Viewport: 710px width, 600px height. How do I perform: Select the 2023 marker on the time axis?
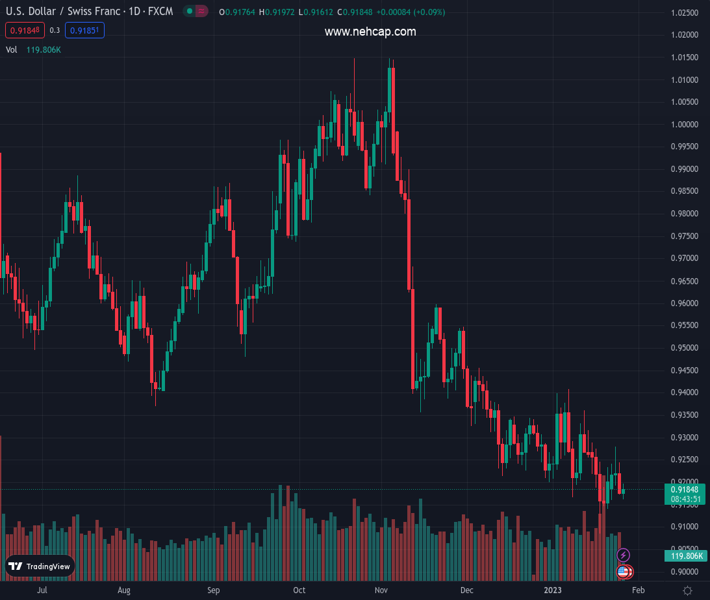[x=553, y=591]
